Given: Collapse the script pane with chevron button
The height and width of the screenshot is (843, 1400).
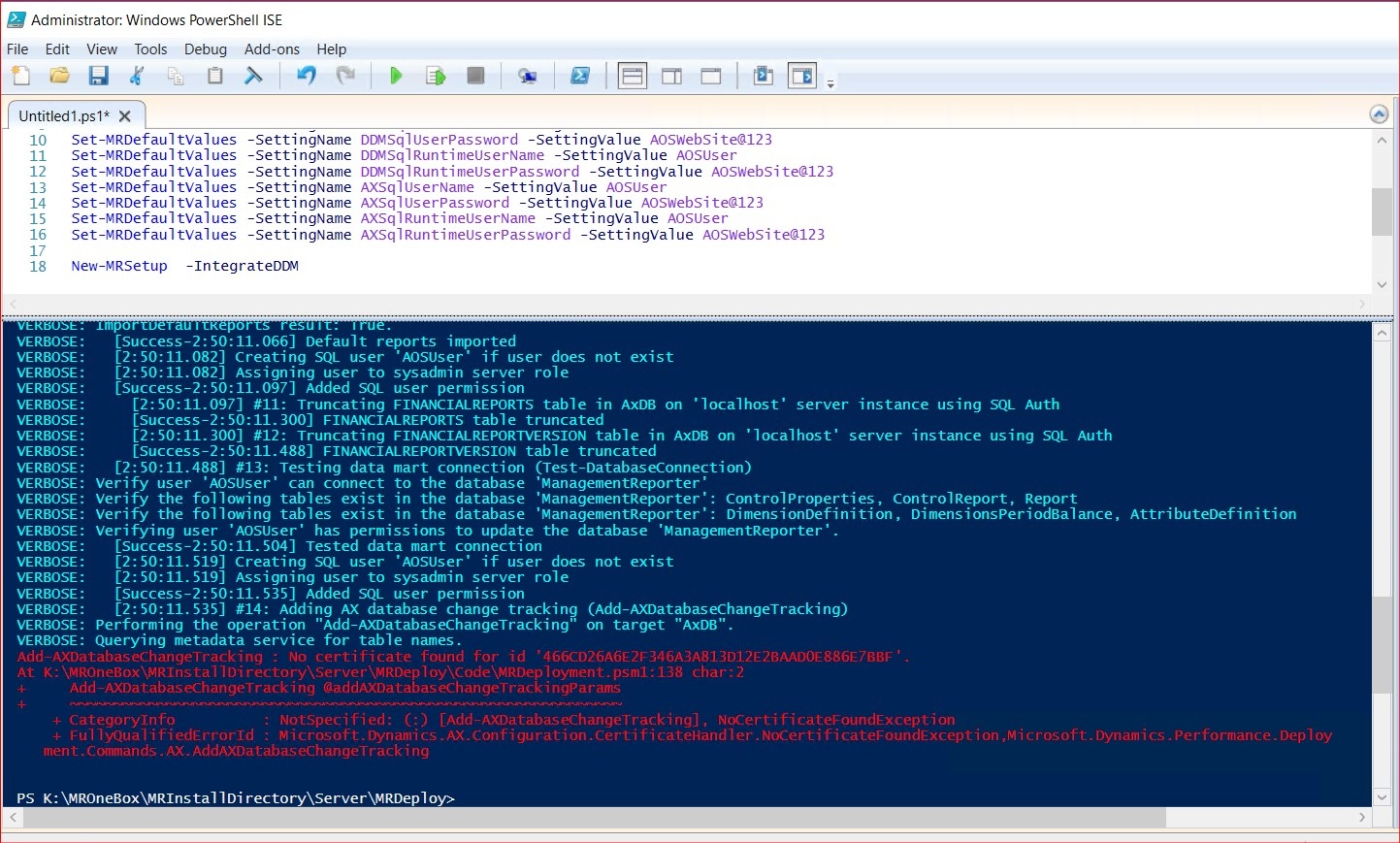Looking at the screenshot, I should click(1379, 114).
